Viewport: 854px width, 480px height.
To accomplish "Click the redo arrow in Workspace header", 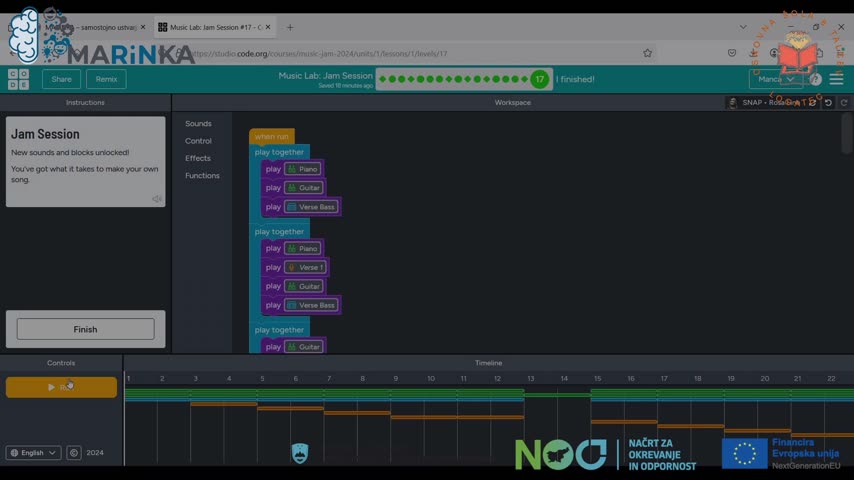I will (x=844, y=103).
